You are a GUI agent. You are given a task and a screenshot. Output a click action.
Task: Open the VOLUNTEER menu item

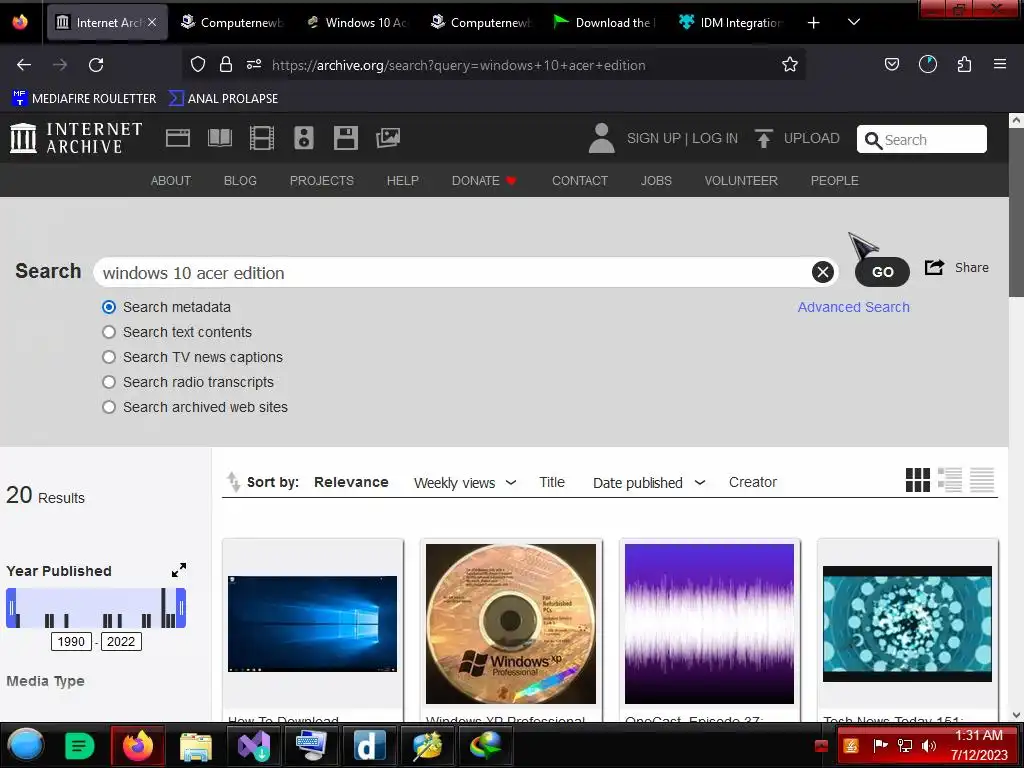(x=741, y=180)
